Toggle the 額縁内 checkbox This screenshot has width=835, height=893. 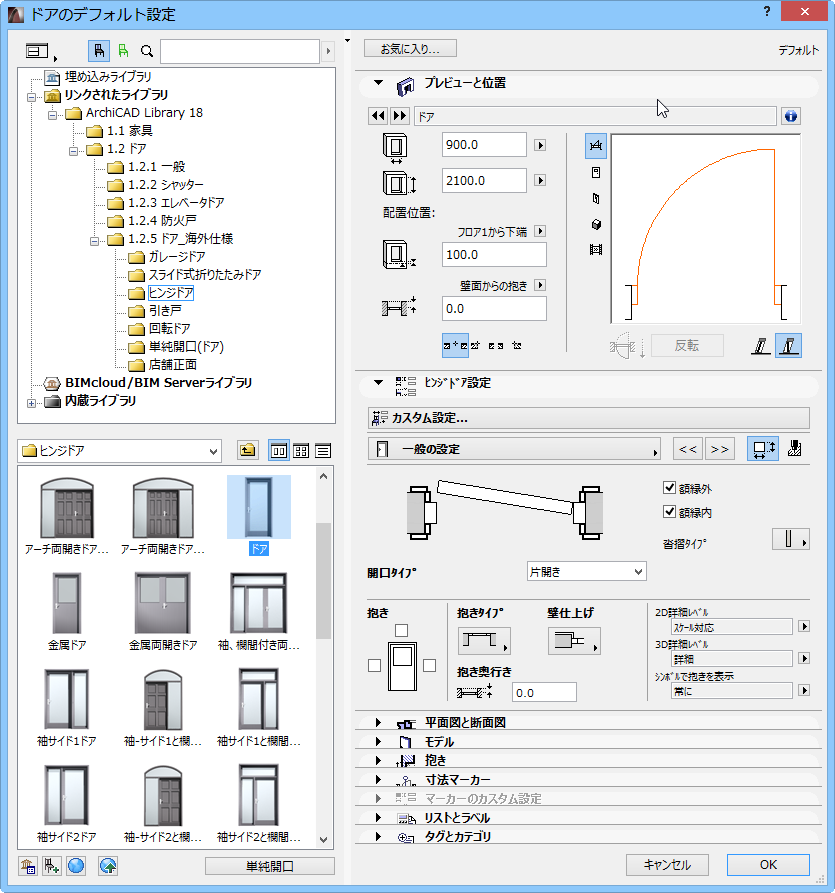pyautogui.click(x=670, y=511)
